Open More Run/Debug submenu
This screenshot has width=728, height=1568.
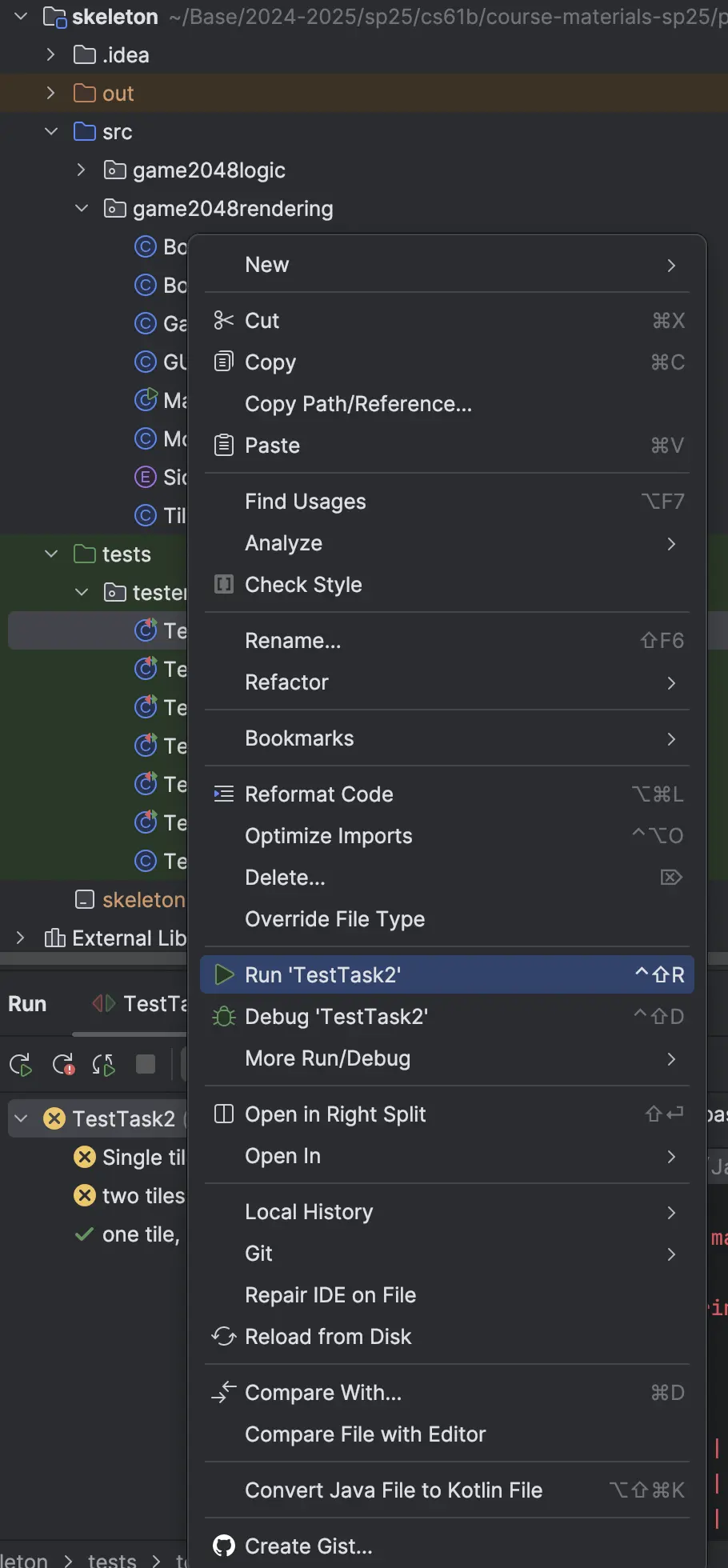(447, 1058)
